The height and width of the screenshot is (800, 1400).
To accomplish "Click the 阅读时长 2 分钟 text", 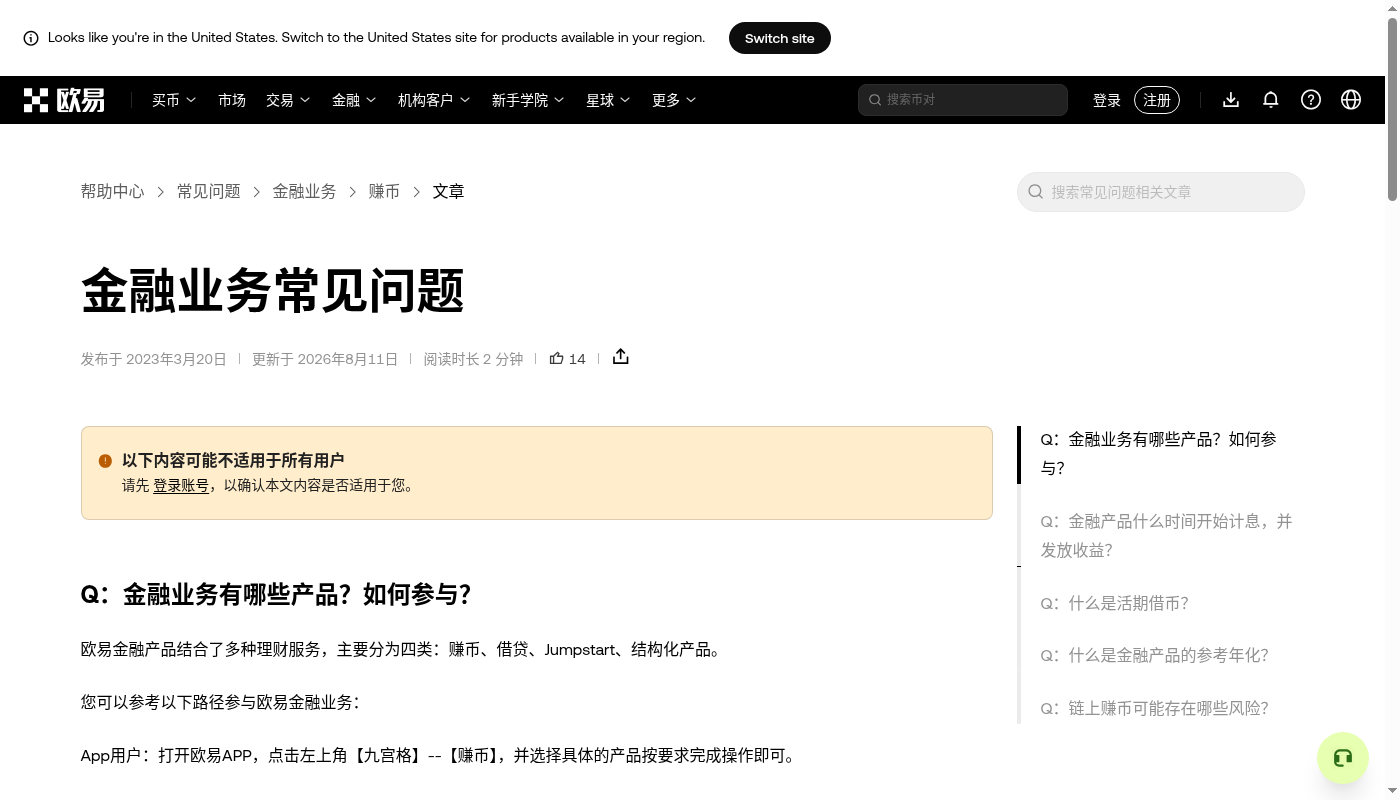I will coord(473,359).
